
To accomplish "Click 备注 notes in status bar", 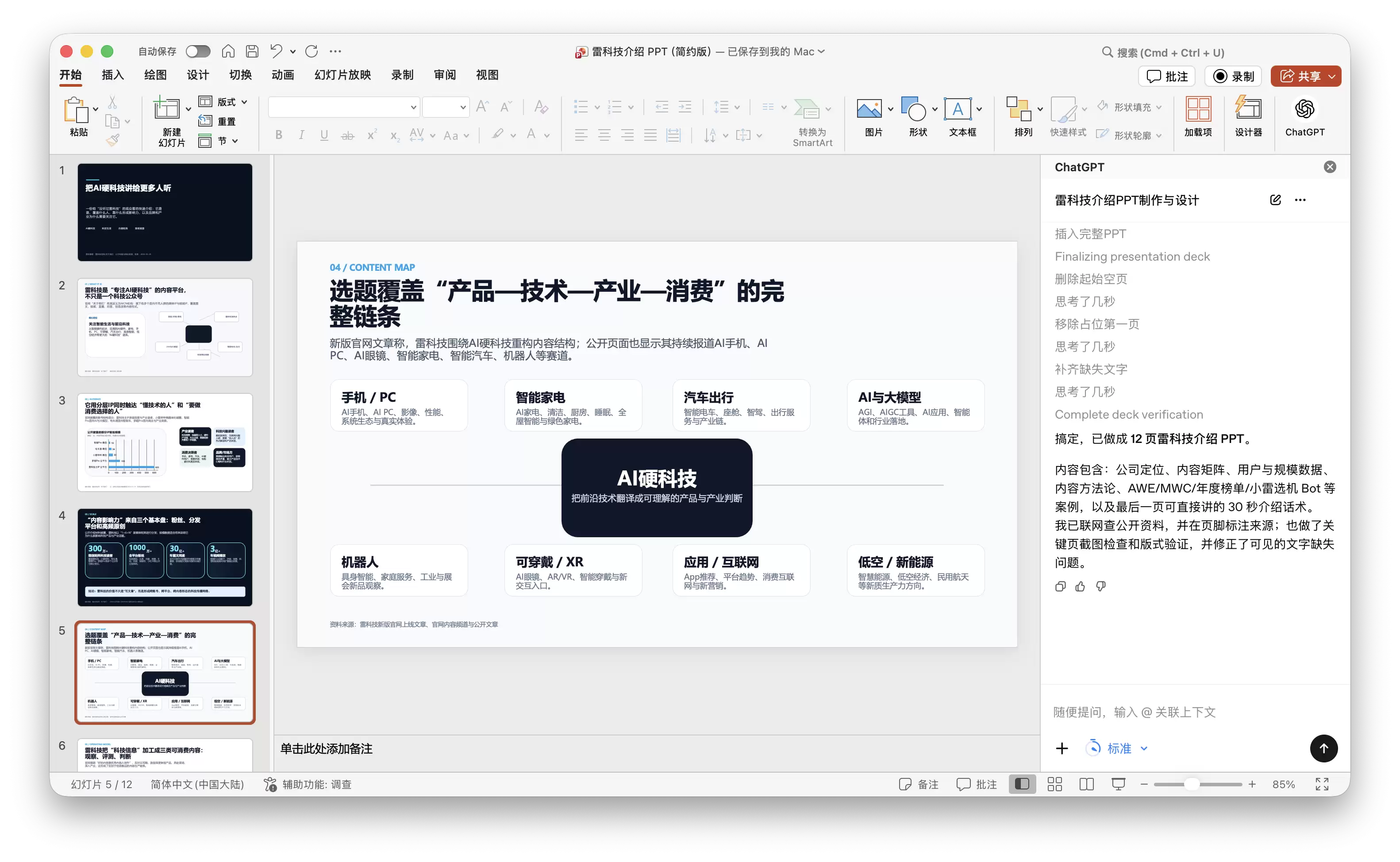I will pos(918,784).
